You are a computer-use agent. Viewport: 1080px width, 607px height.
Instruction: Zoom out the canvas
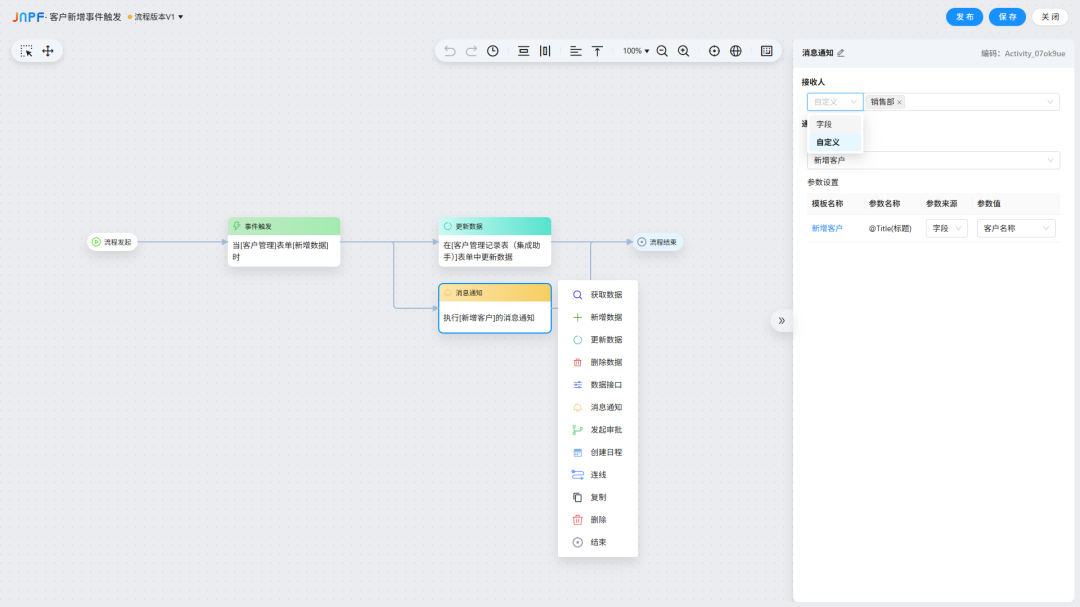[x=662, y=51]
